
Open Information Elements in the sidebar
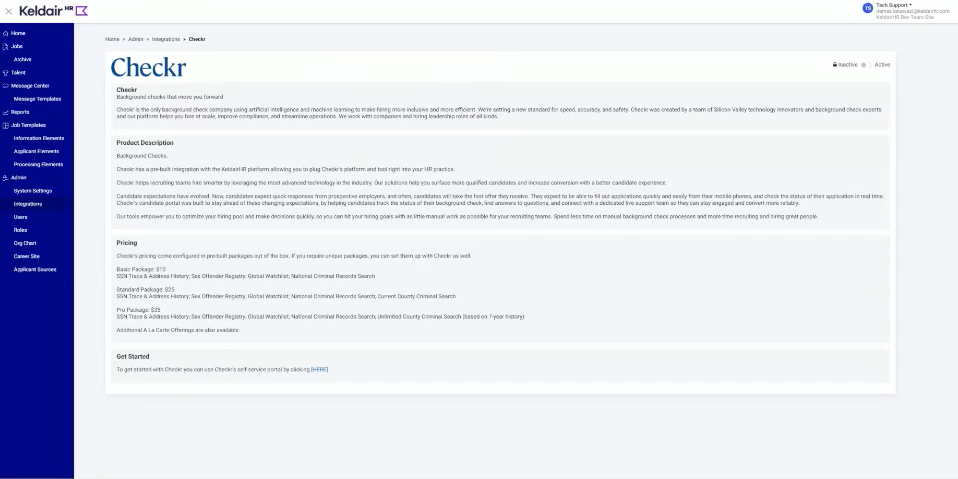38,138
